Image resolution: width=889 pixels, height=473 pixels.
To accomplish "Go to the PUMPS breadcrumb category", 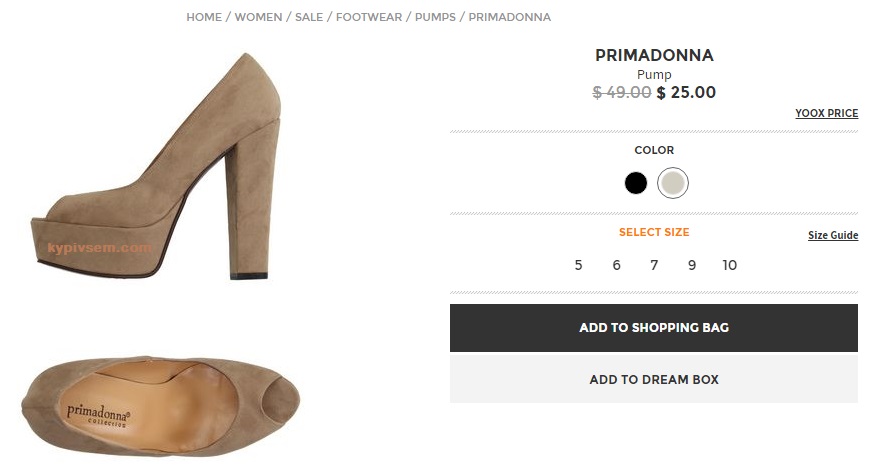I will (x=436, y=17).
